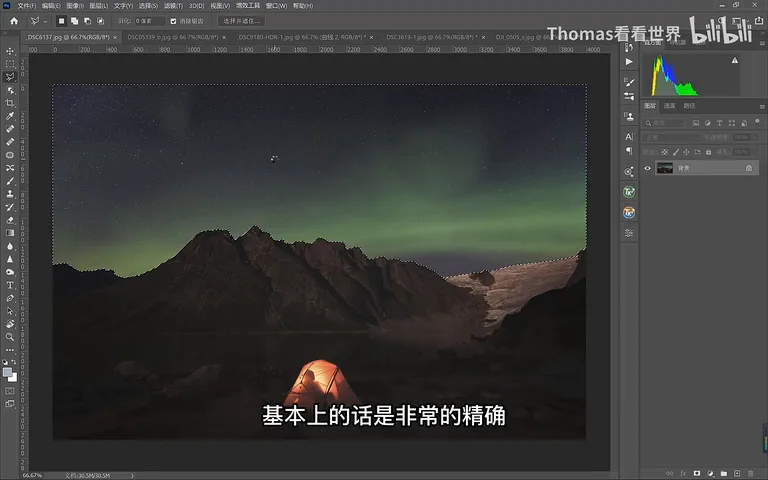Click the Home button in options bar
Viewport: 768px width, 480px height.
point(14,21)
